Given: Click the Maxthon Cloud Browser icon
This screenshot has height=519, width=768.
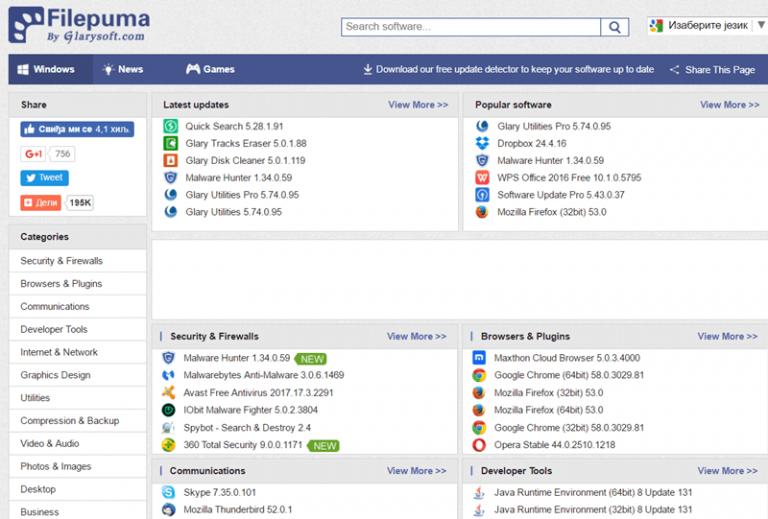Looking at the screenshot, I should click(479, 358).
